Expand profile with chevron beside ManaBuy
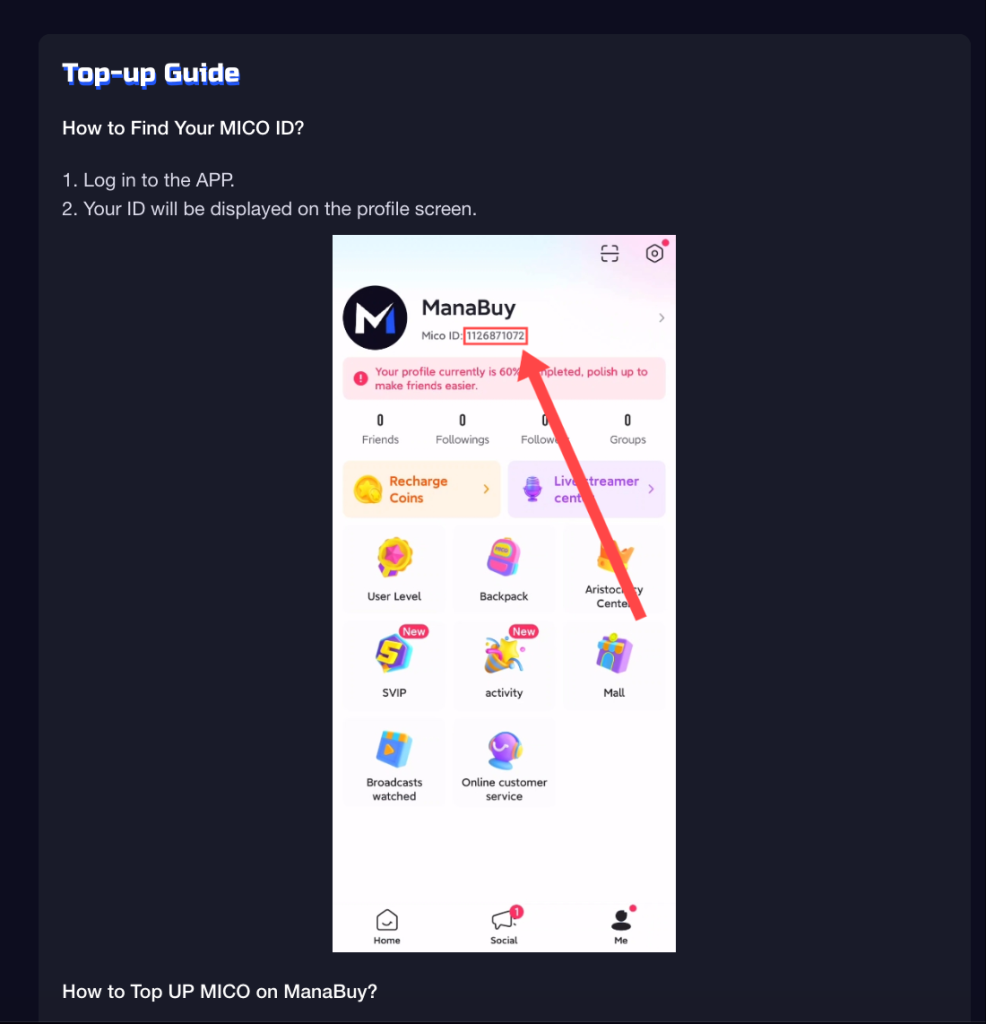Viewport: 986px width, 1024px height. pyautogui.click(x=661, y=318)
